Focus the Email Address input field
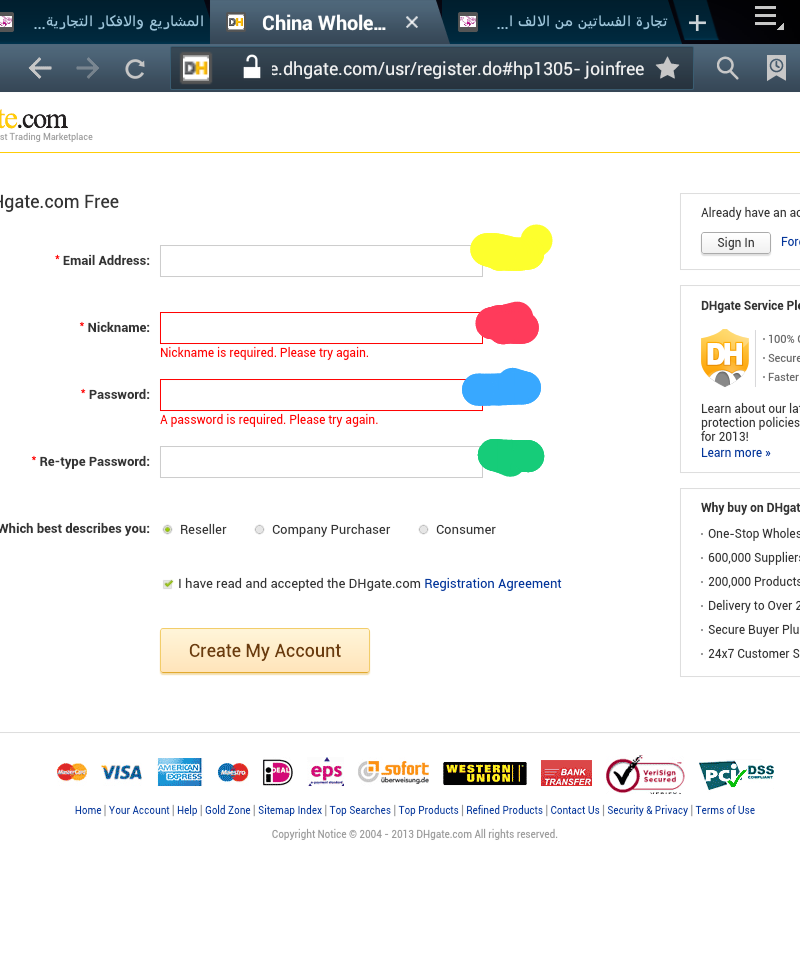Image resolution: width=800 pixels, height=974 pixels. pos(320,261)
